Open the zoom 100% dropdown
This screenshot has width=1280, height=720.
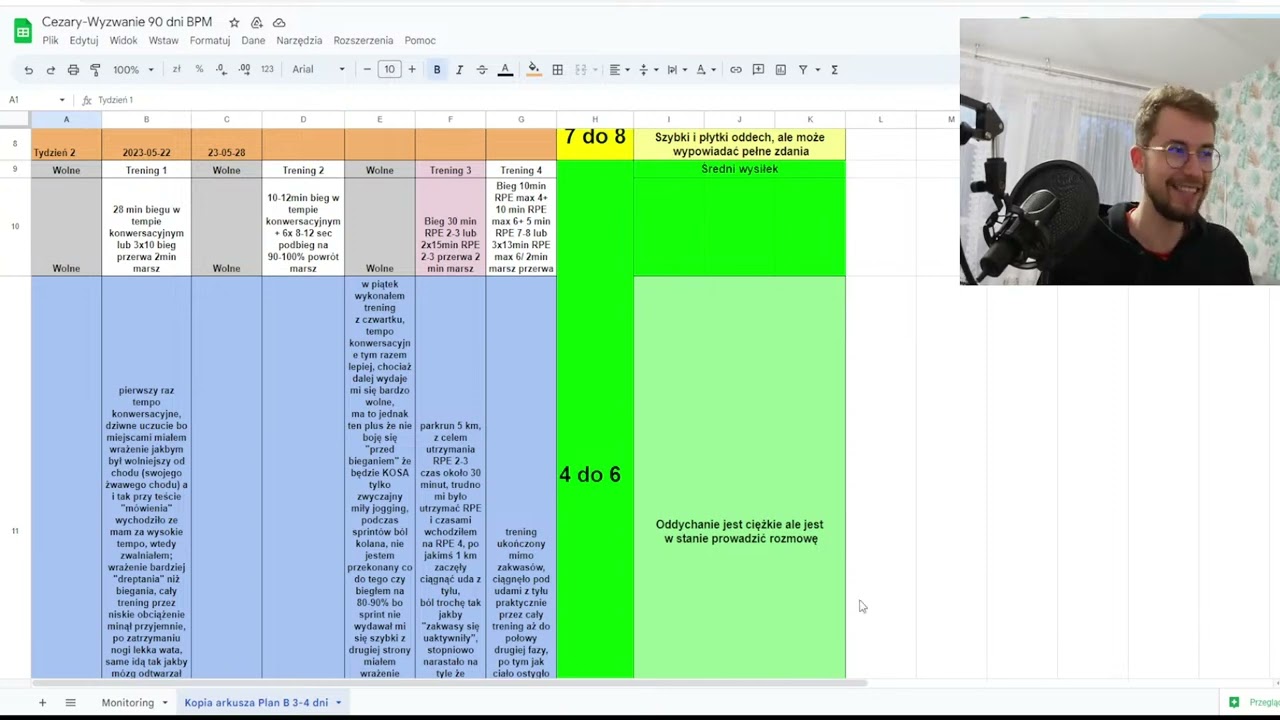(133, 70)
